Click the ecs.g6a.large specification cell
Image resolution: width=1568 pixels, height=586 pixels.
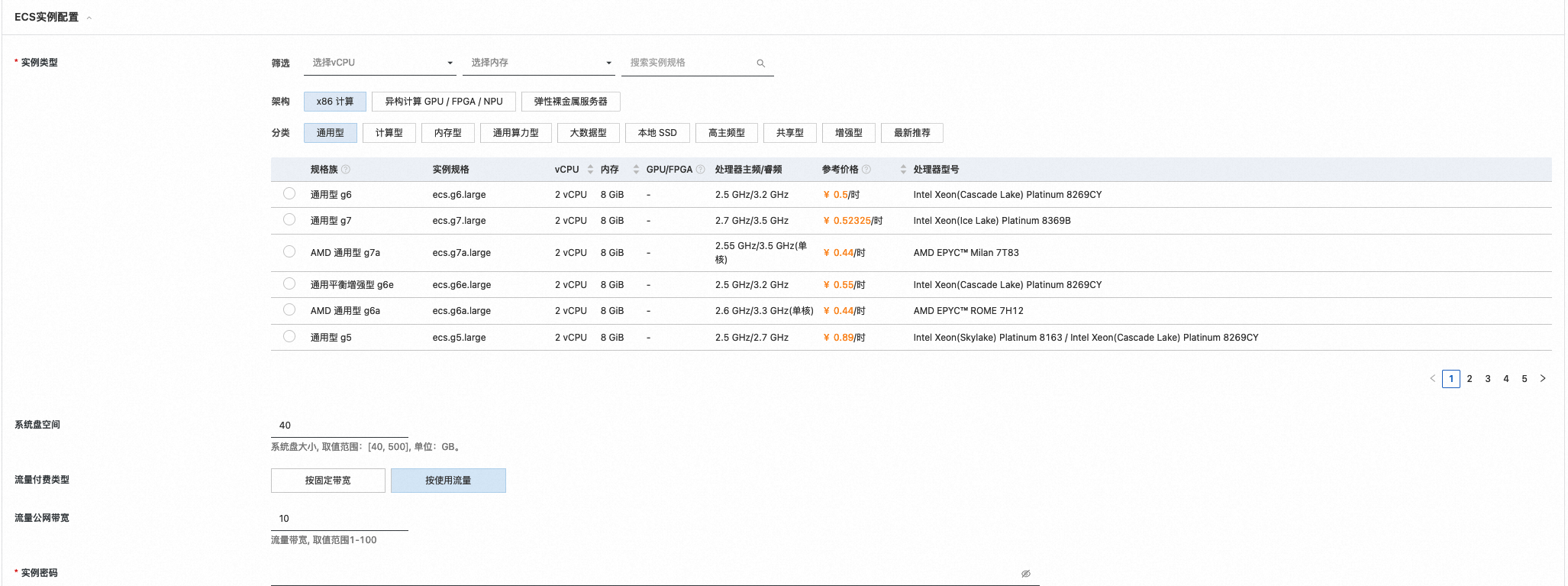click(462, 311)
